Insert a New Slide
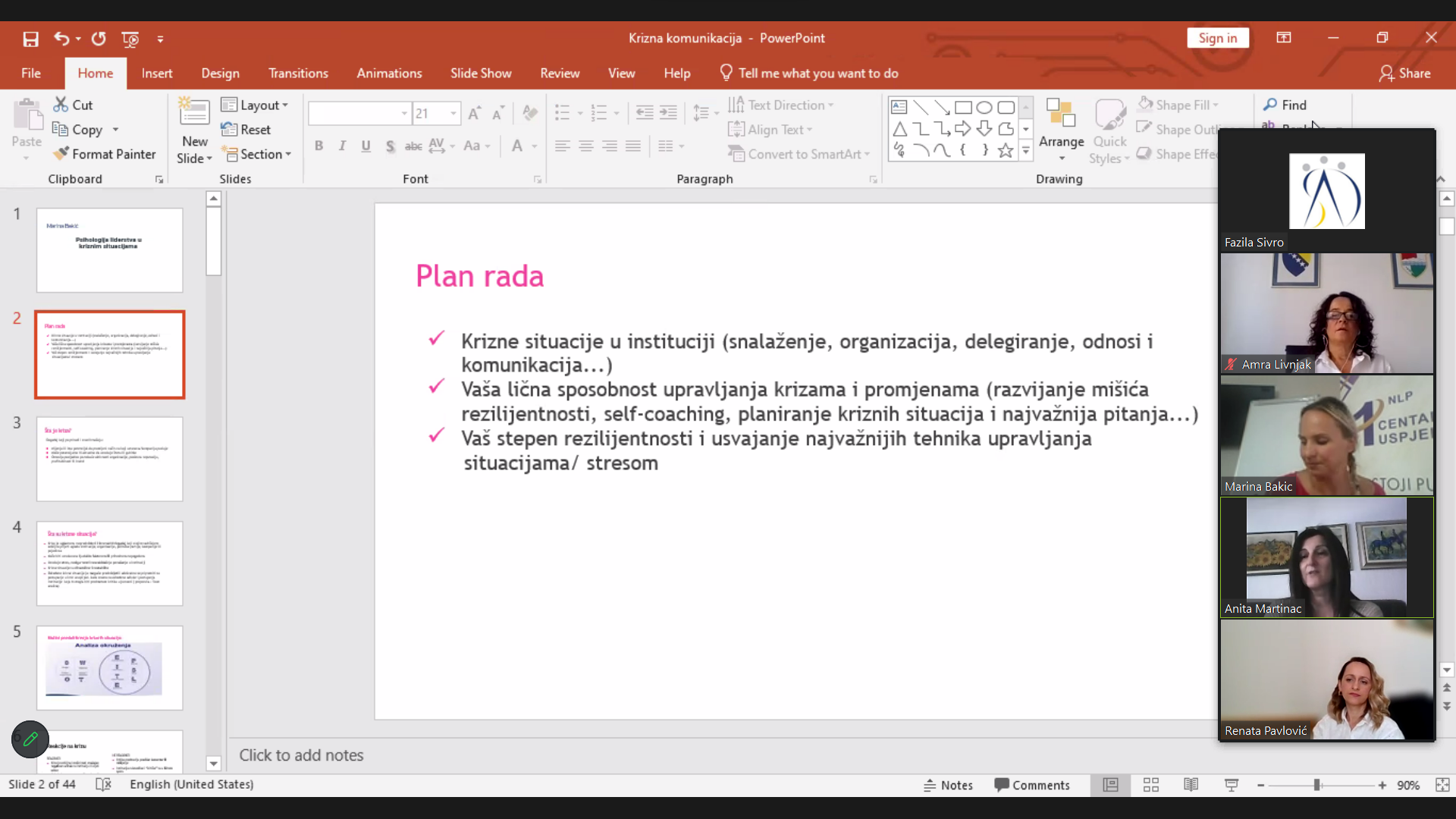The image size is (1456, 819). [194, 130]
